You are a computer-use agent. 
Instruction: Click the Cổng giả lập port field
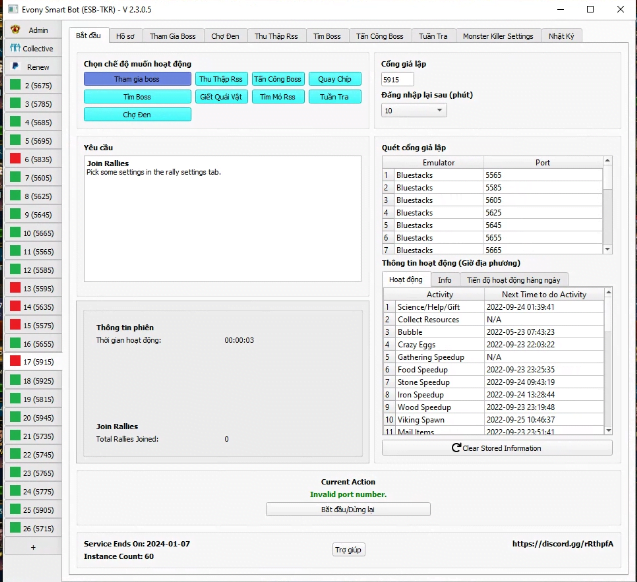click(x=398, y=79)
